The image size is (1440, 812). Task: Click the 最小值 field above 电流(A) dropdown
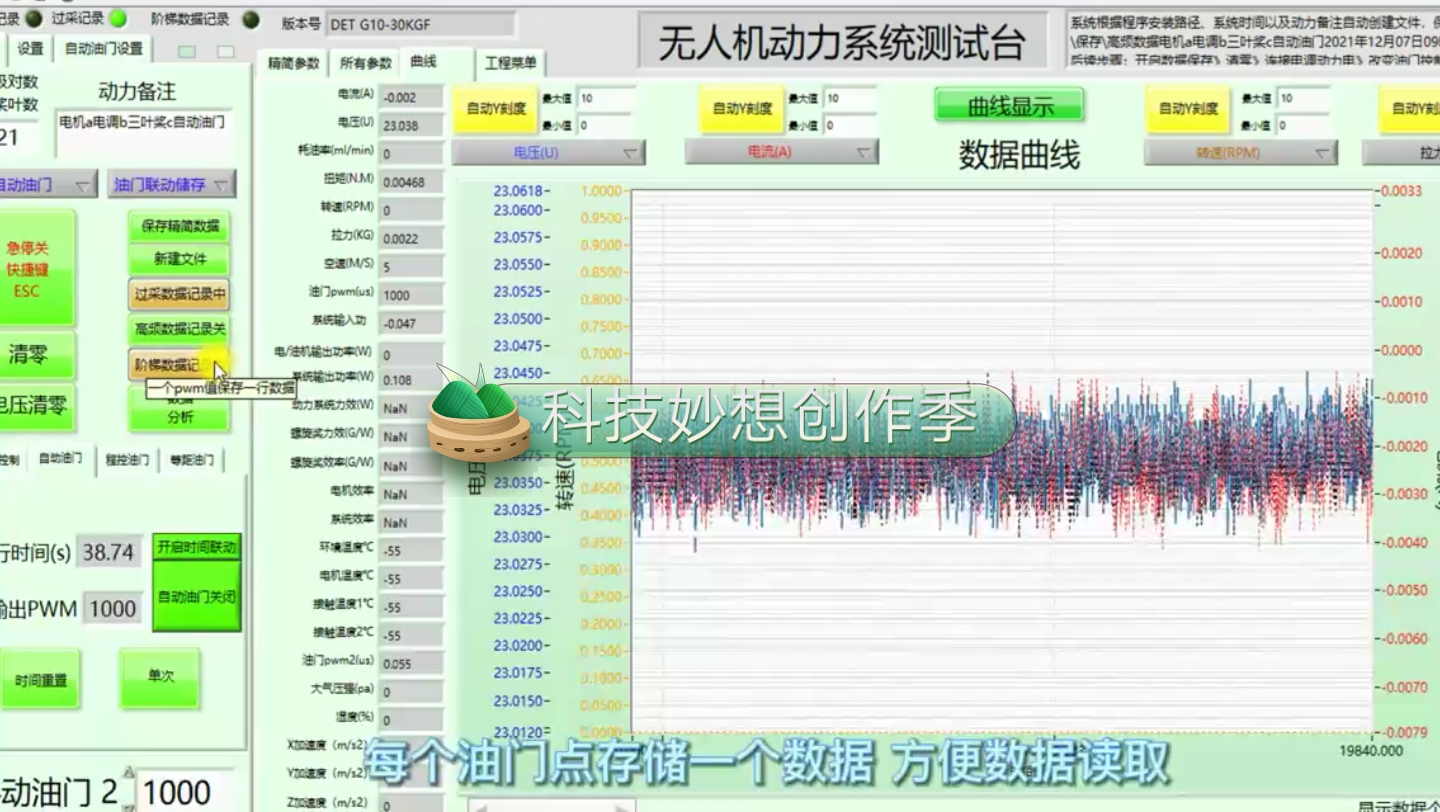[x=850, y=126]
